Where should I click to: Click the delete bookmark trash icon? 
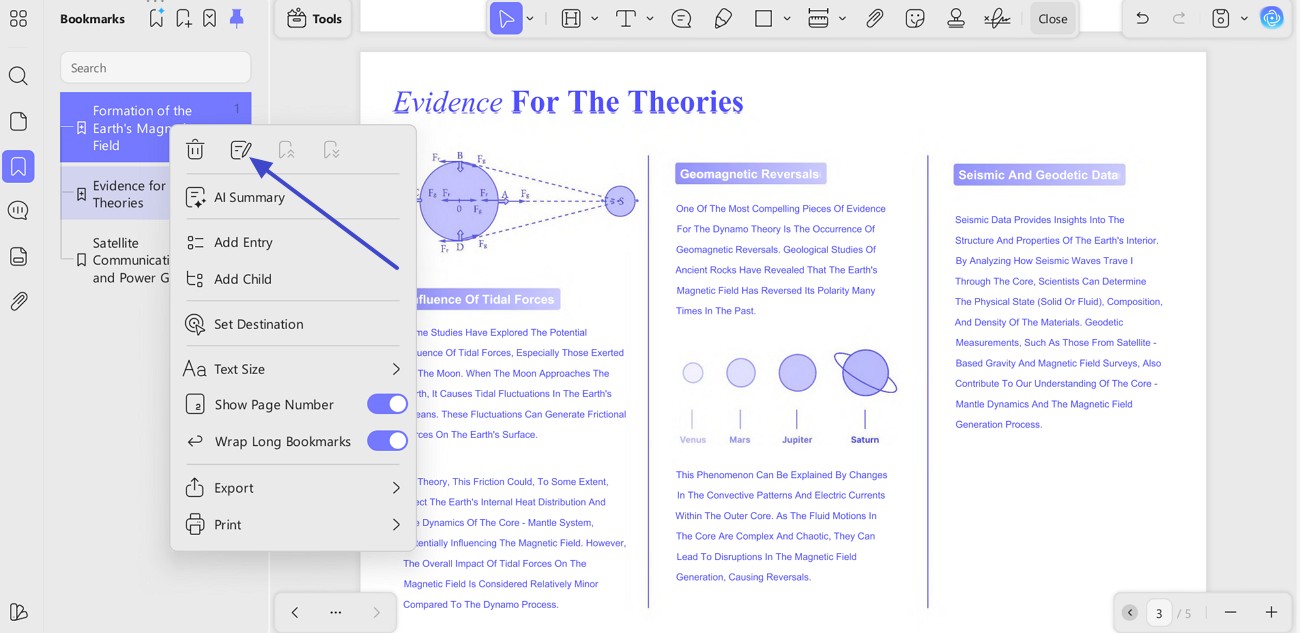[x=195, y=150]
